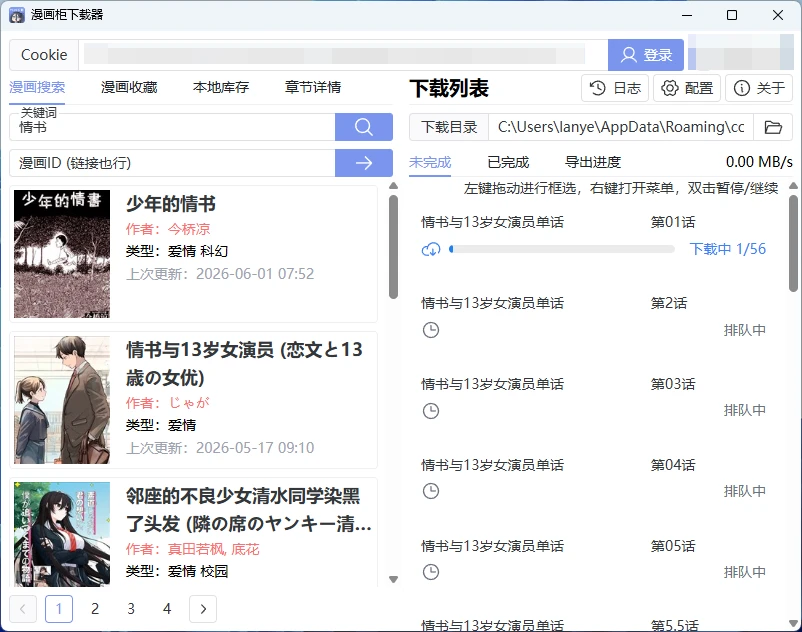The width and height of the screenshot is (802, 632).
Task: Click the download list scrollbar thumb
Action: [x=793, y=244]
